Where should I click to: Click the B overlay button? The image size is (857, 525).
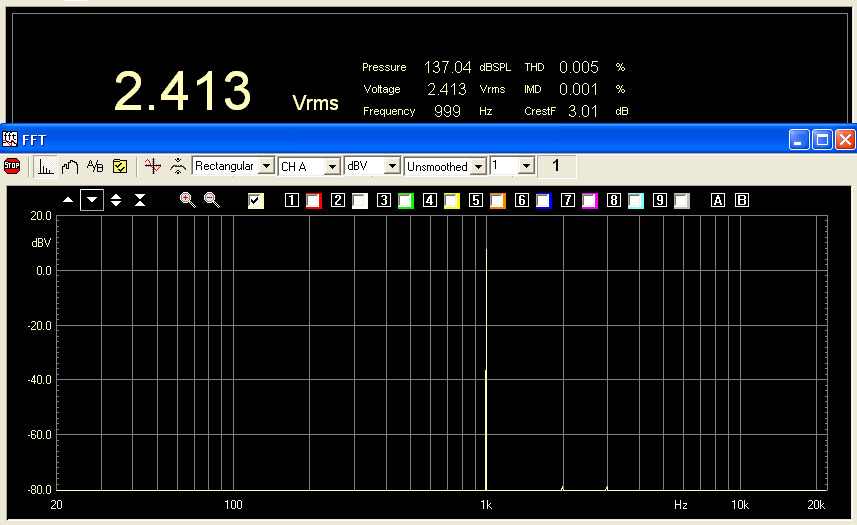(741, 201)
